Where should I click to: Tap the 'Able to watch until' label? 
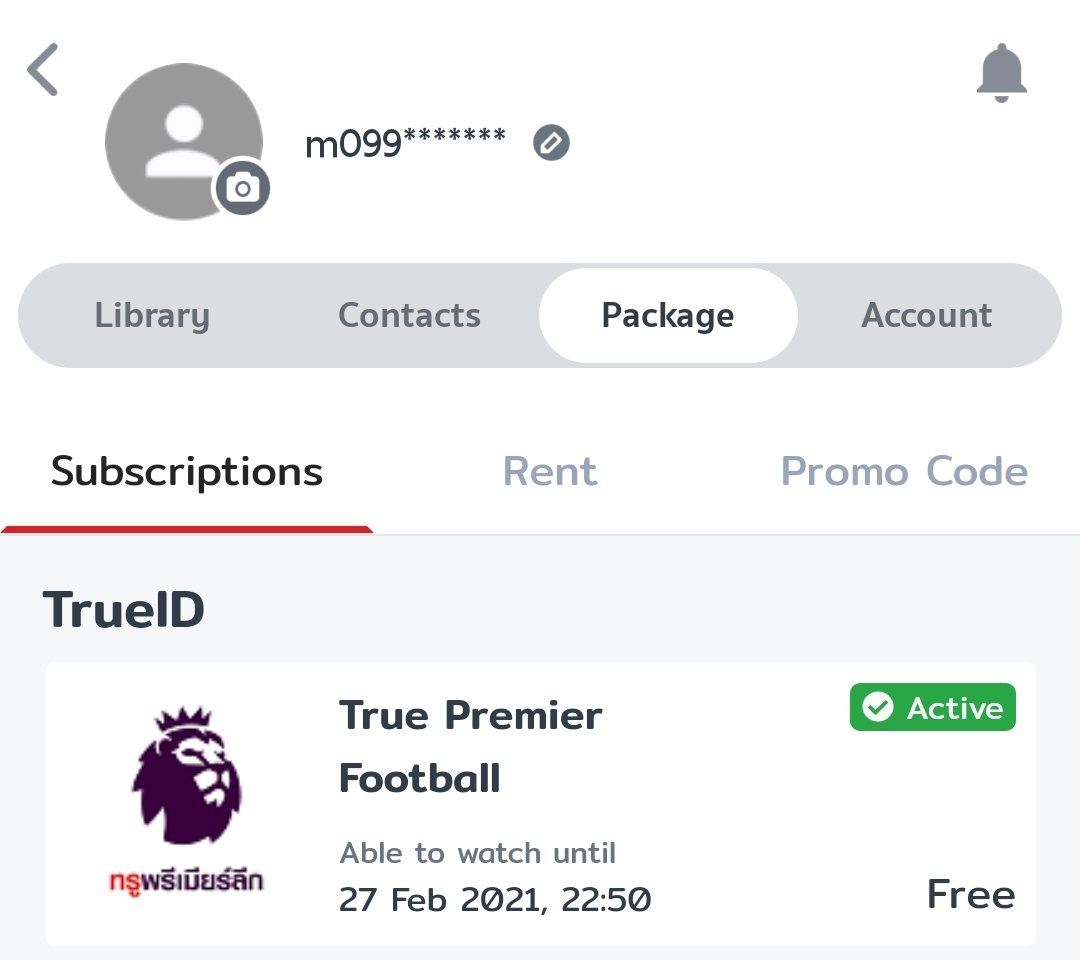pyautogui.click(x=478, y=853)
